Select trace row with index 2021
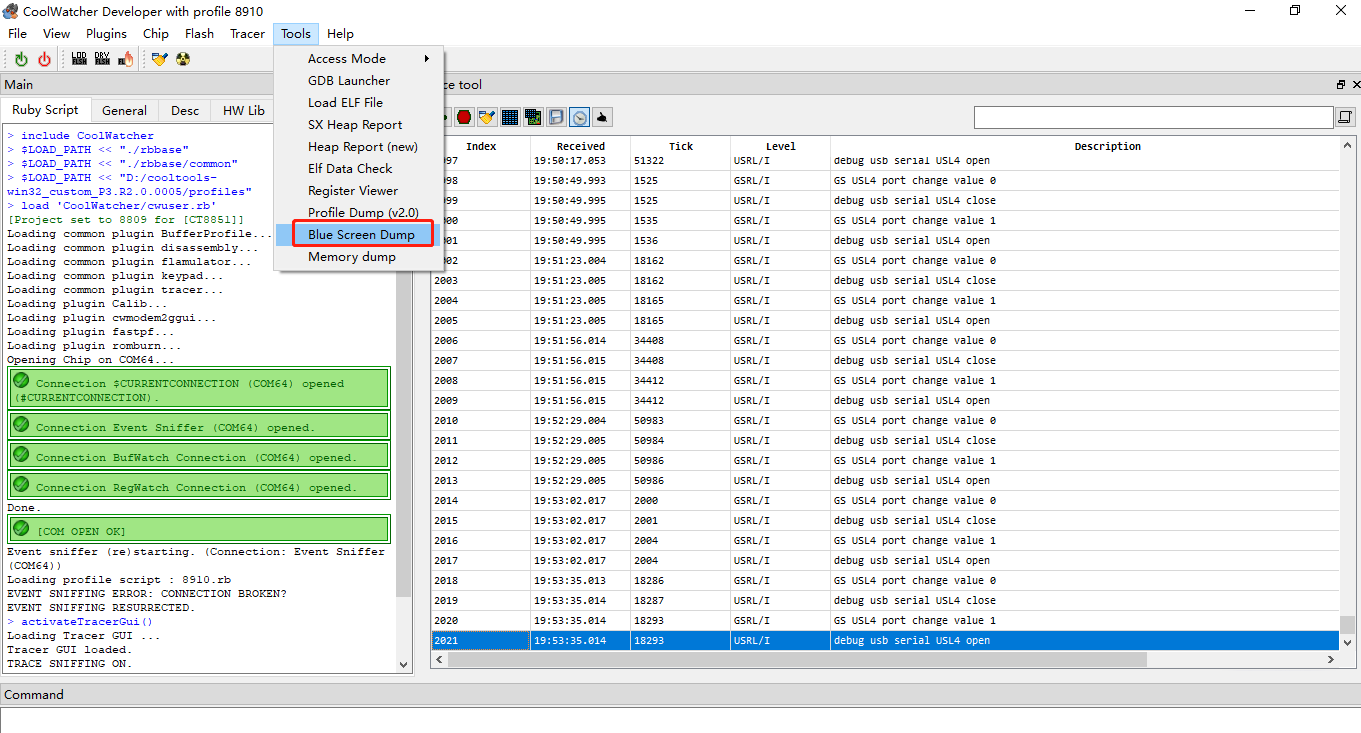 [885, 640]
